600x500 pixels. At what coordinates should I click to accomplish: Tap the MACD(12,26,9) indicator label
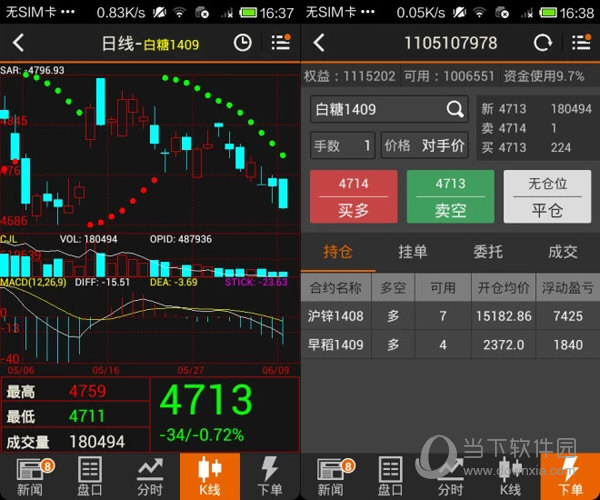(x=33, y=282)
